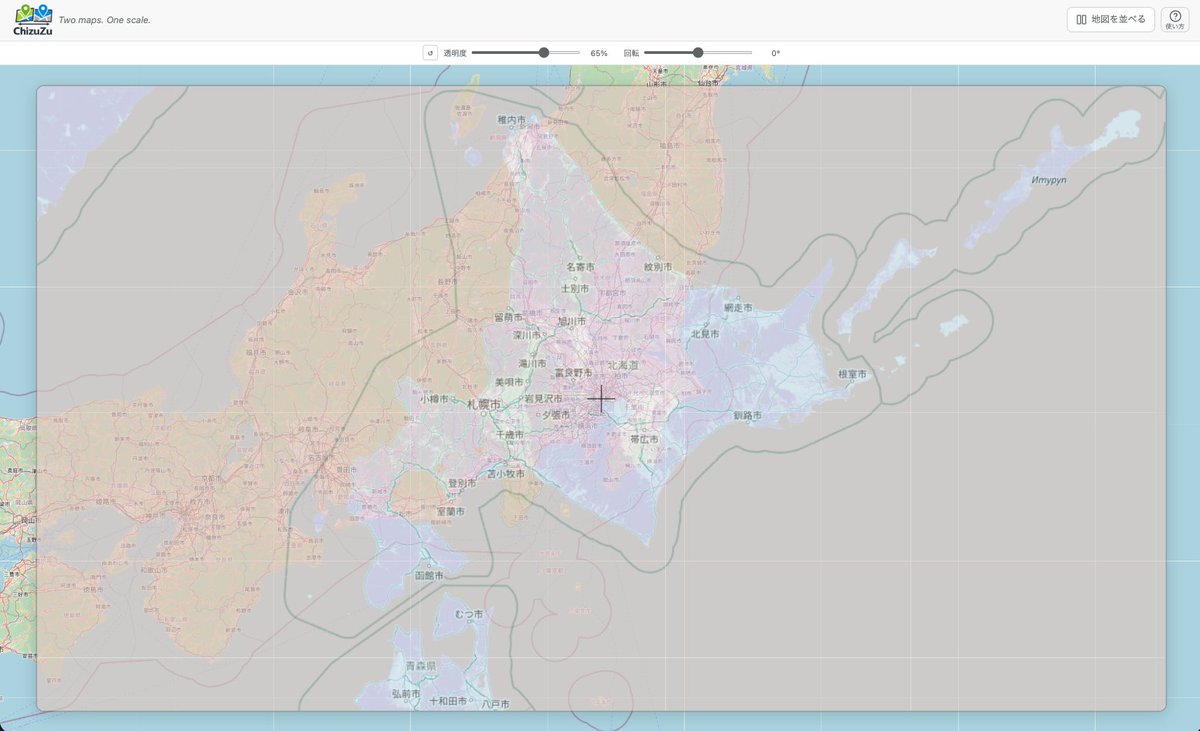This screenshot has height=731, width=1200.
Task: Click the 回転 label
Action: click(x=631, y=53)
